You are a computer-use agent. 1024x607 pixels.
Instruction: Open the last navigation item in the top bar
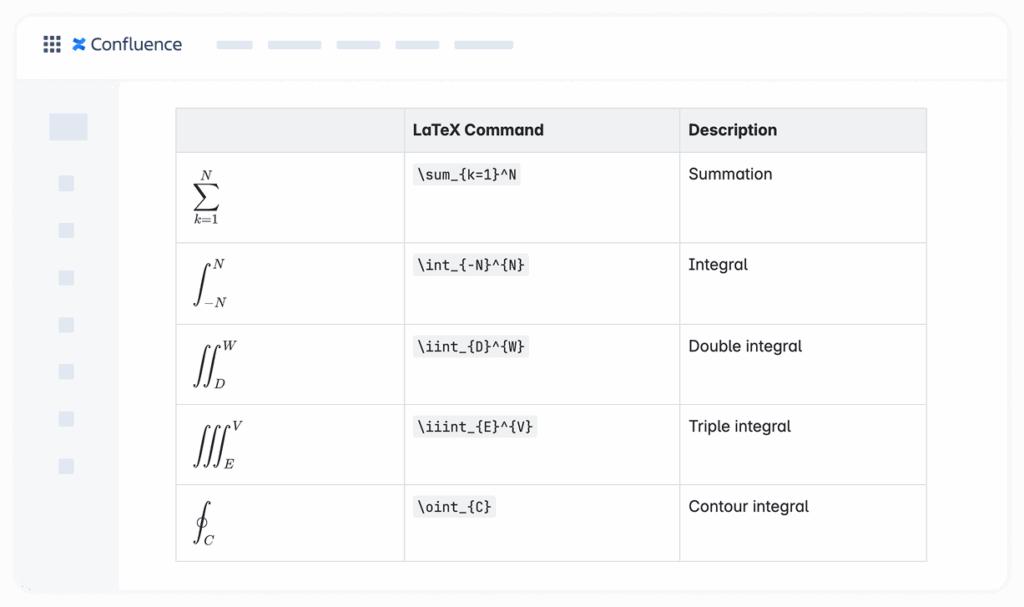tap(484, 44)
